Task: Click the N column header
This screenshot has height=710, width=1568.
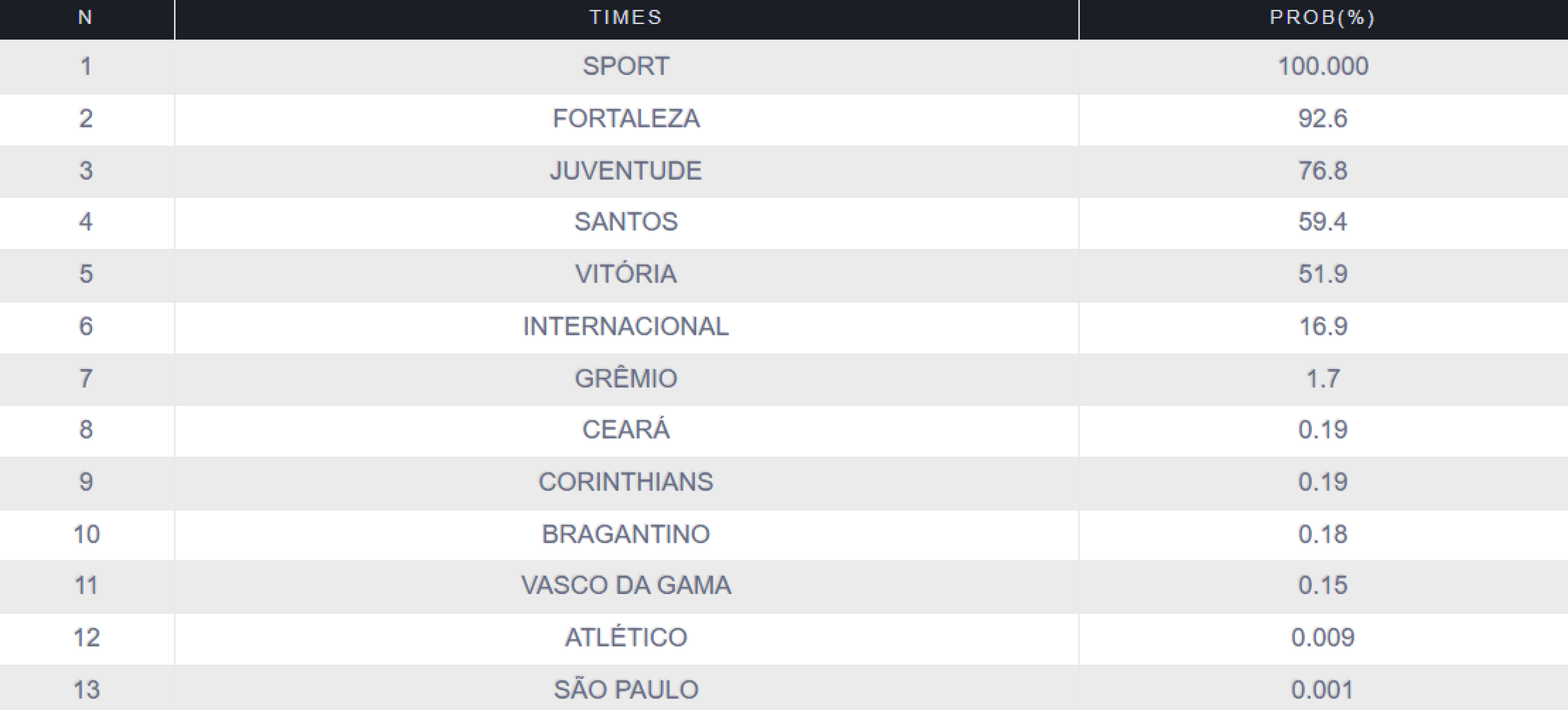Action: point(86,18)
